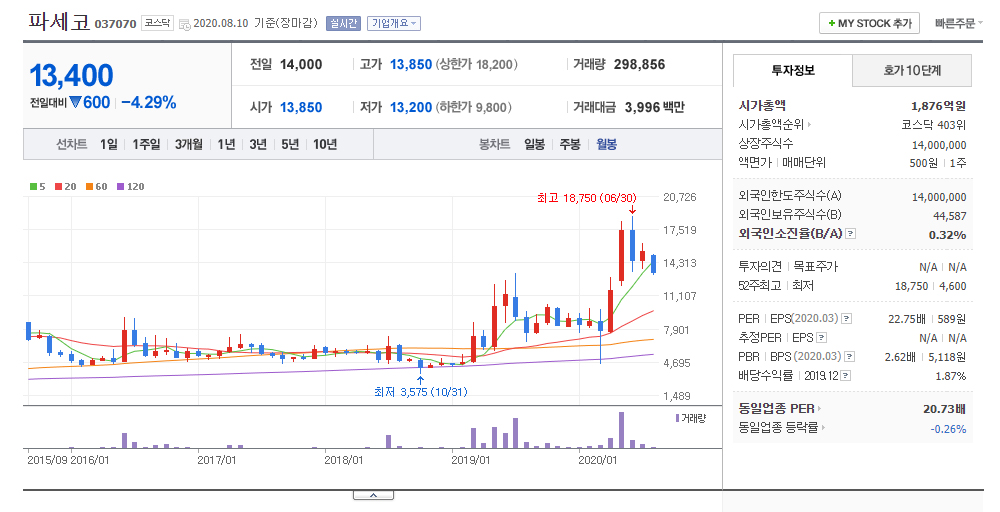Click the 배당수익률 value 1.87%
This screenshot has width=1000, height=512.
point(951,376)
